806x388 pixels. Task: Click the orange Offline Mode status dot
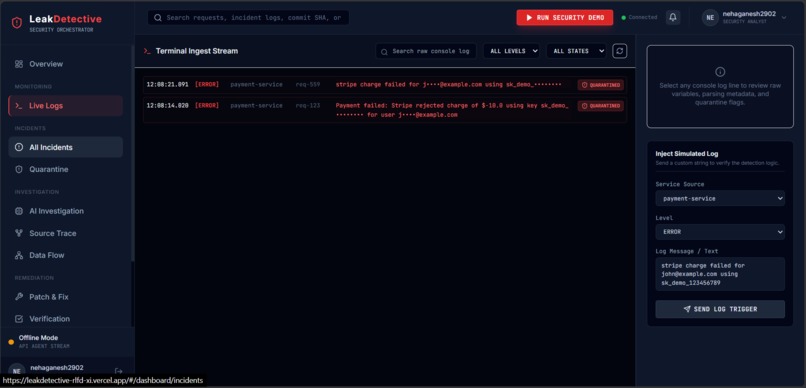coord(11,342)
